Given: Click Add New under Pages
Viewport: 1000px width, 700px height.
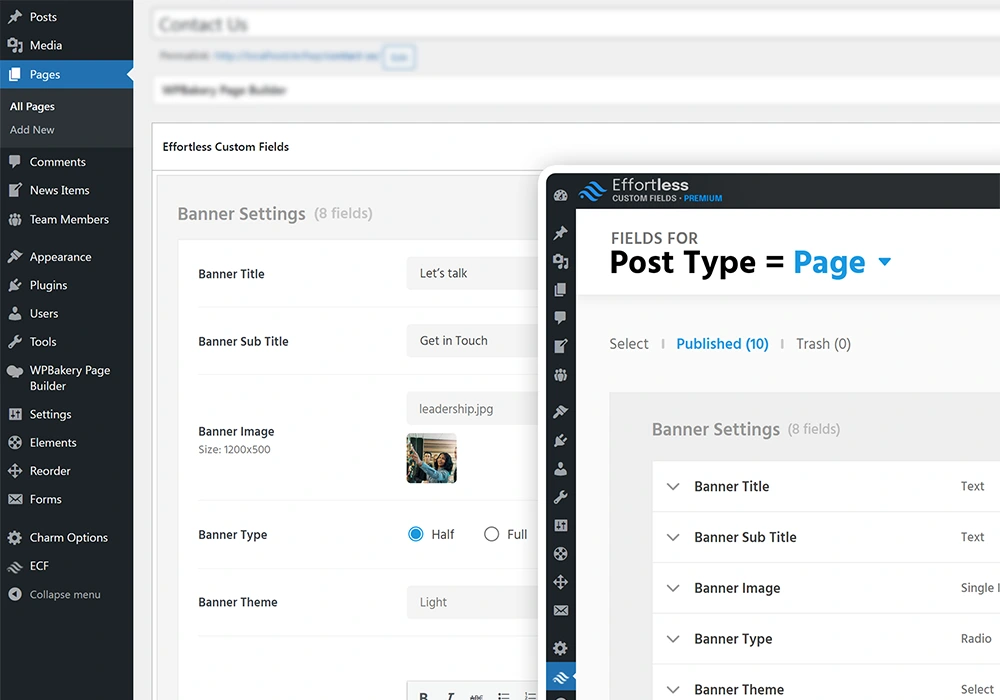Looking at the screenshot, I should coord(31,129).
